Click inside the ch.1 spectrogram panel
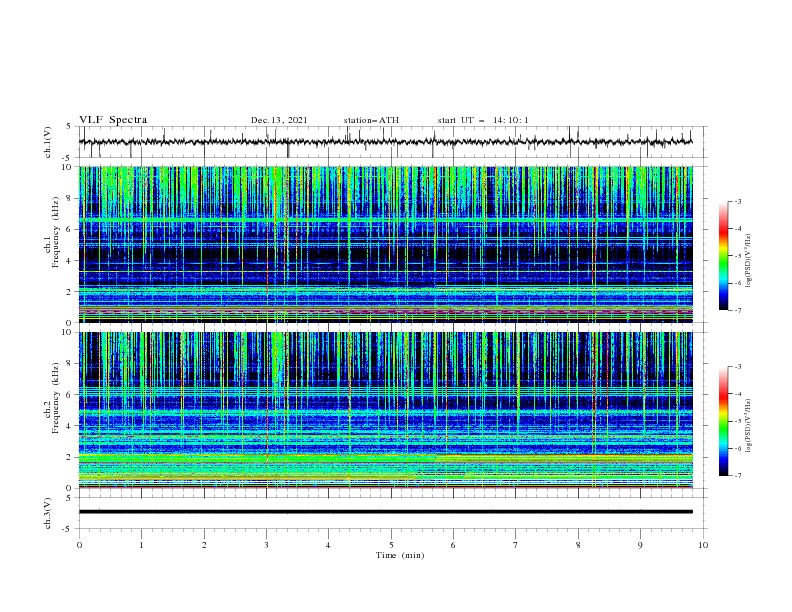The height and width of the screenshot is (612, 792). [385, 244]
